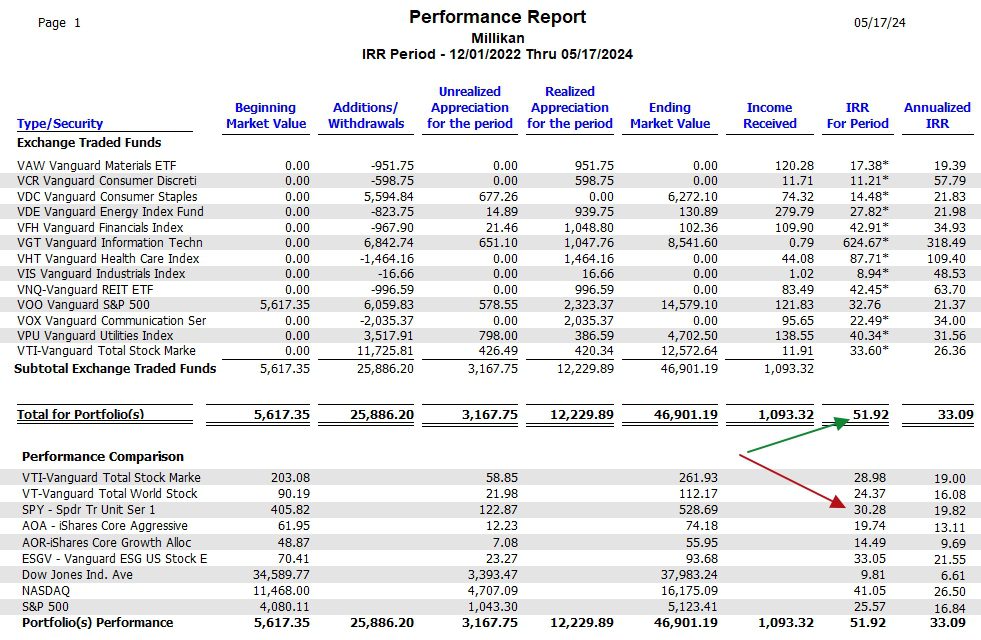This screenshot has width=981, height=640.
Task: Click total annualized IRR value 33.09
Action: tap(955, 414)
